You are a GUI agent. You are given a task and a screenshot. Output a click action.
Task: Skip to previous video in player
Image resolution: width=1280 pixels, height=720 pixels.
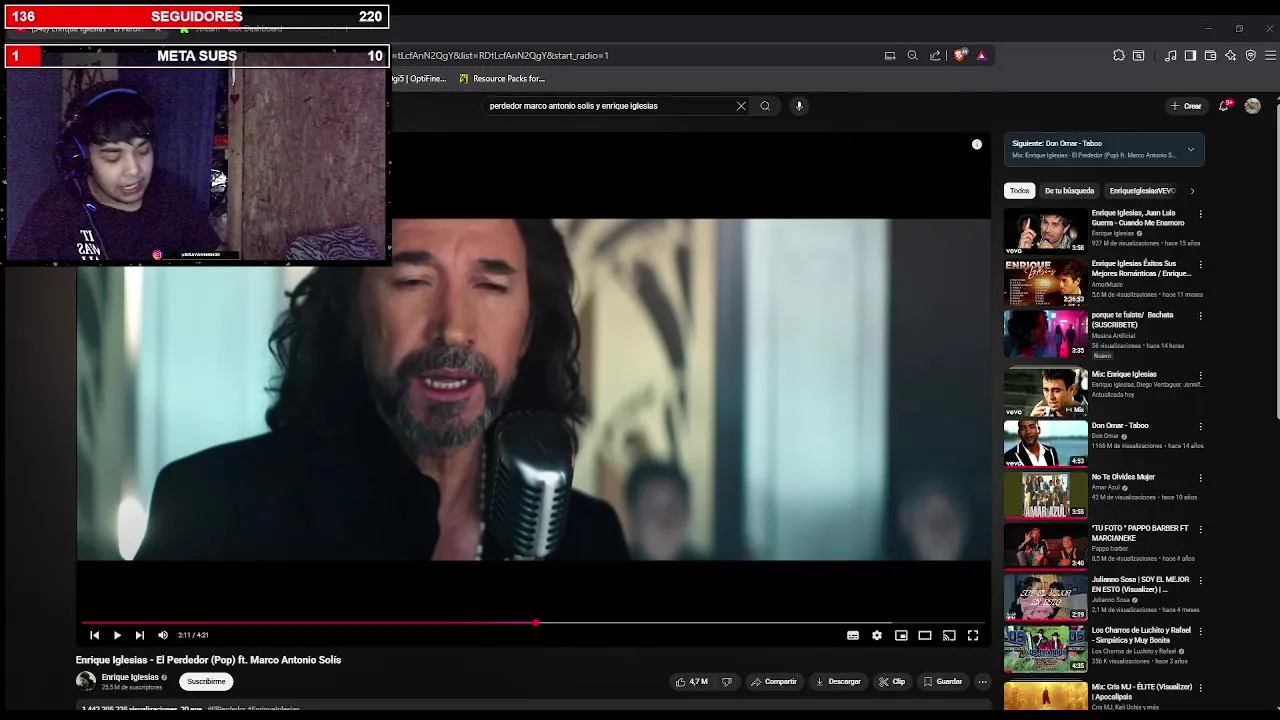click(94, 635)
